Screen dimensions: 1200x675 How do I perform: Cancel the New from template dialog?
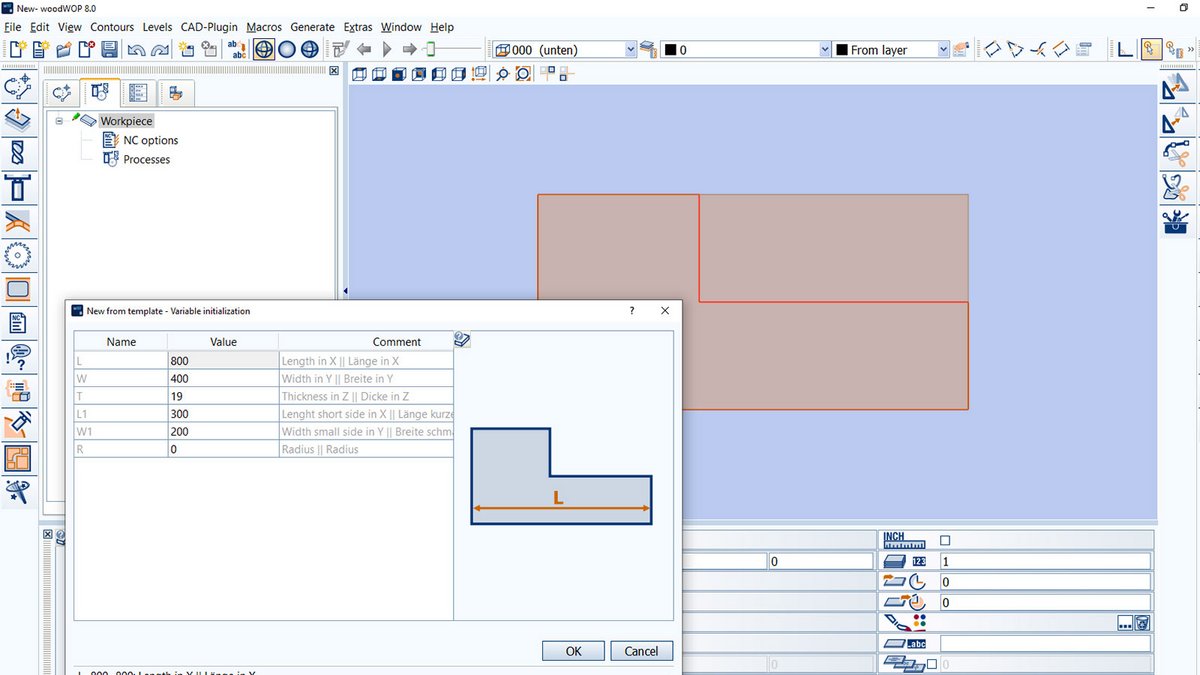point(641,650)
